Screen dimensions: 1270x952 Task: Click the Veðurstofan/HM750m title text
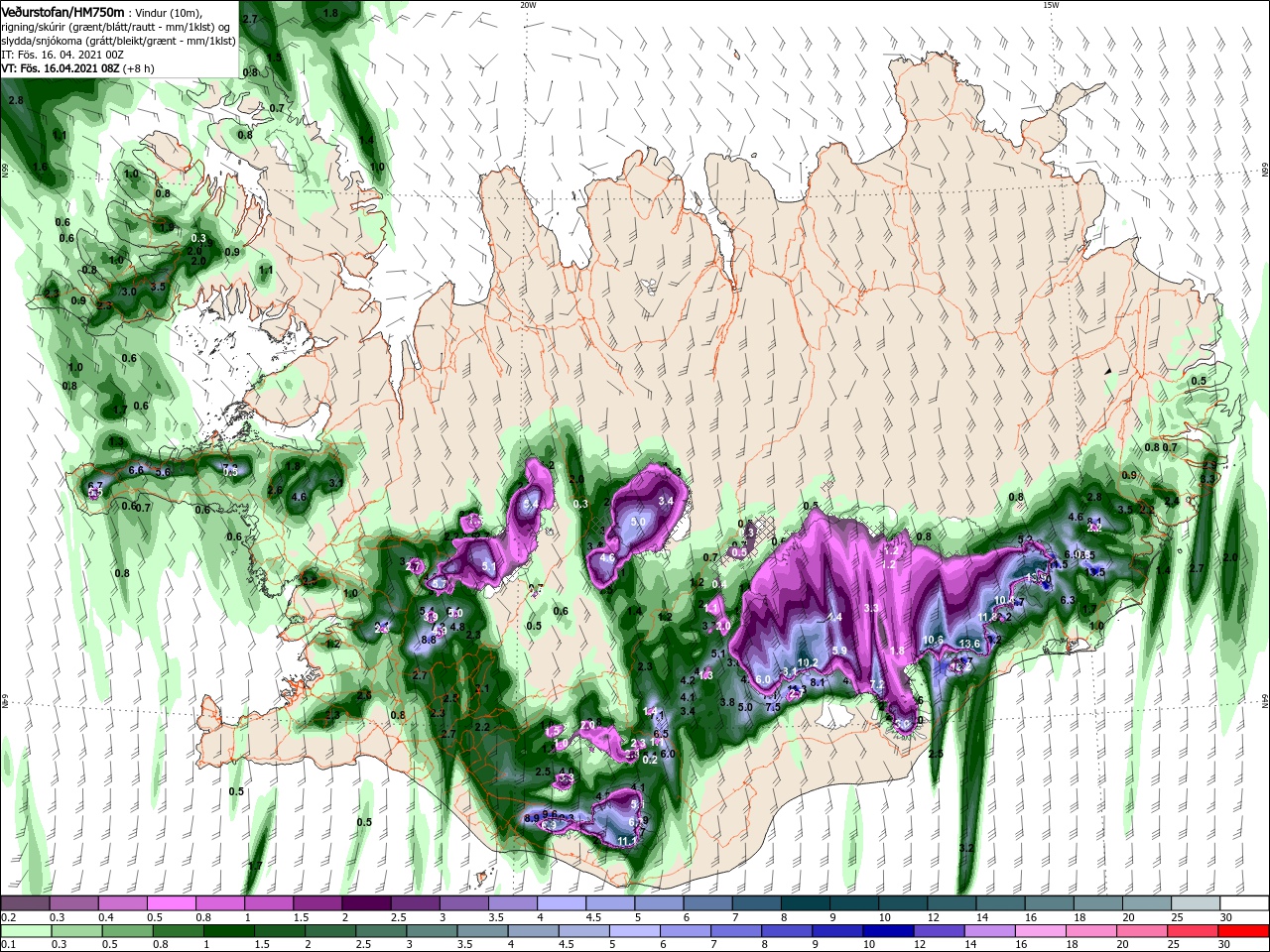coord(63,11)
